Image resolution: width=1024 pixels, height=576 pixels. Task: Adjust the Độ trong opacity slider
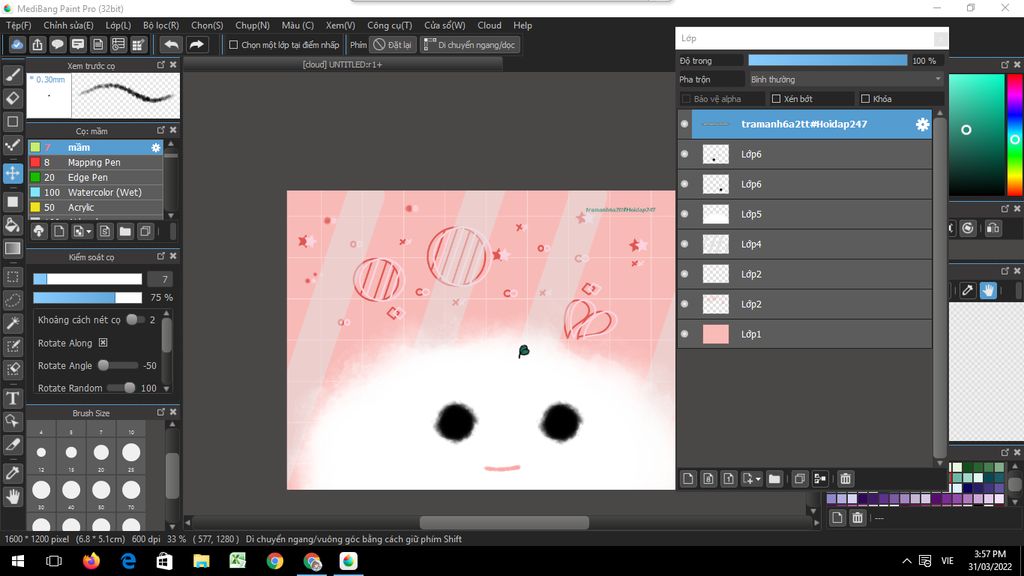pos(827,61)
